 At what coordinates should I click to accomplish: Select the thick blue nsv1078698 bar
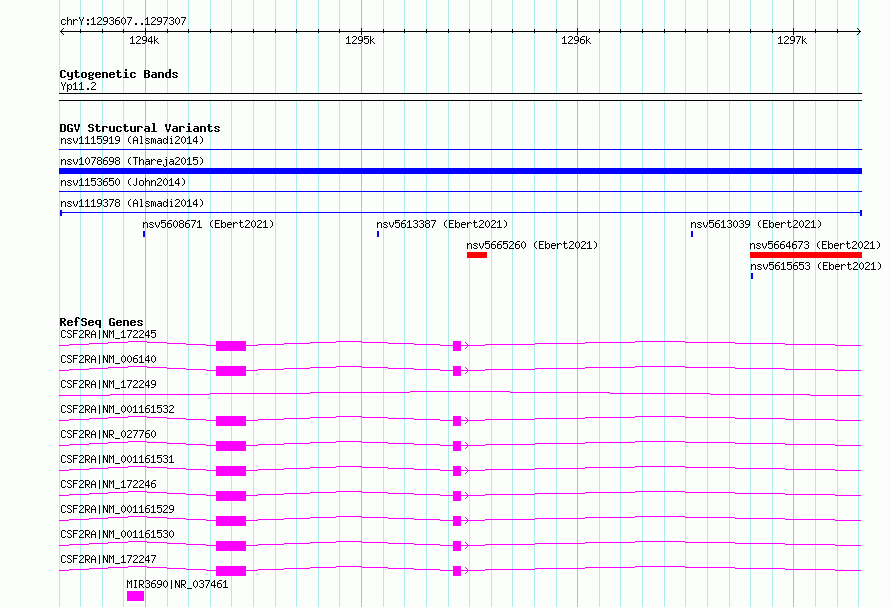click(x=460, y=171)
